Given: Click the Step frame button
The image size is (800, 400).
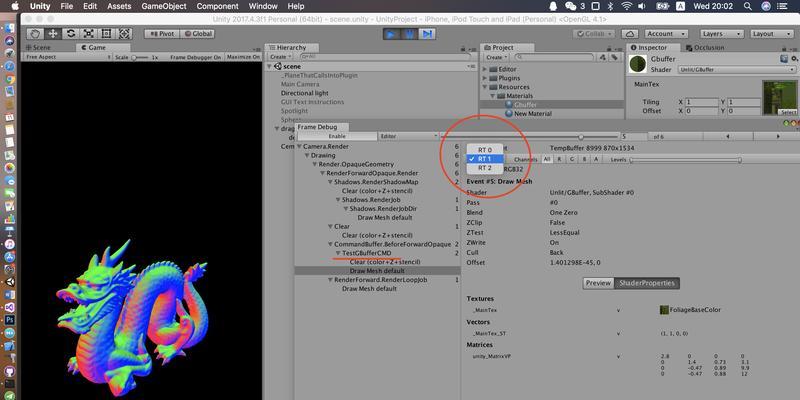Looking at the screenshot, I should [x=427, y=34].
